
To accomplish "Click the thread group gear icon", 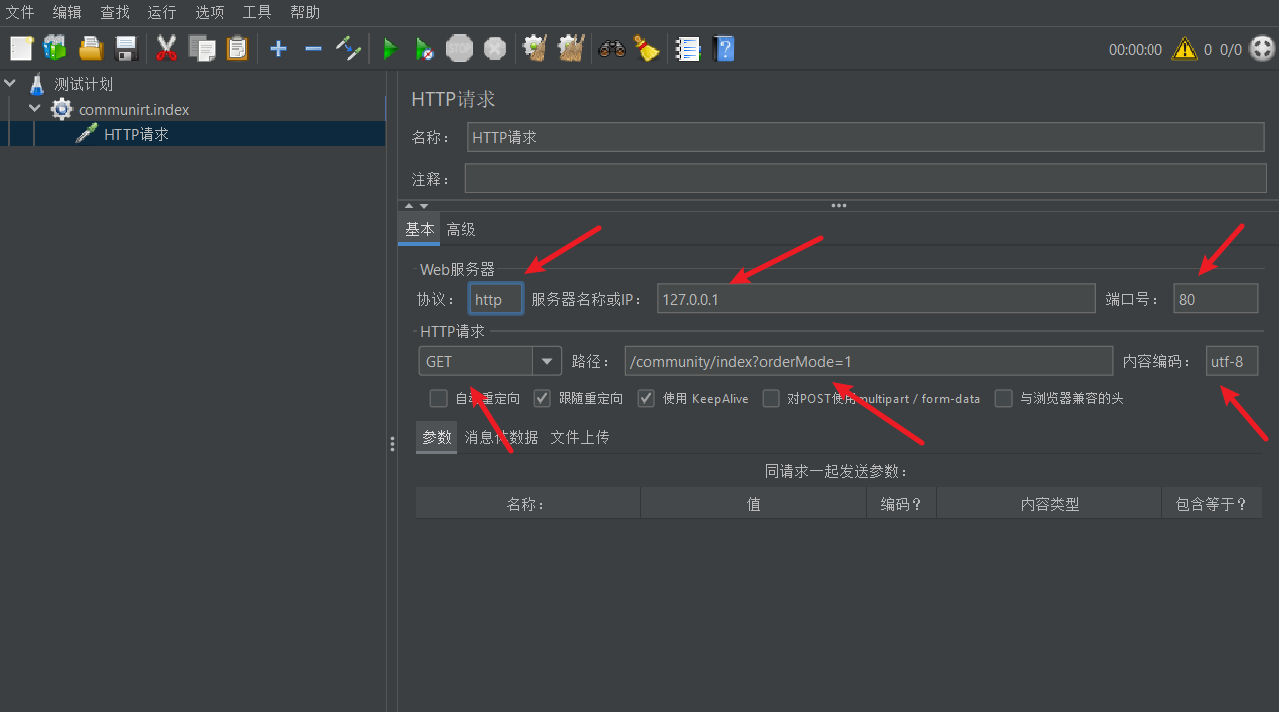I will (62, 109).
